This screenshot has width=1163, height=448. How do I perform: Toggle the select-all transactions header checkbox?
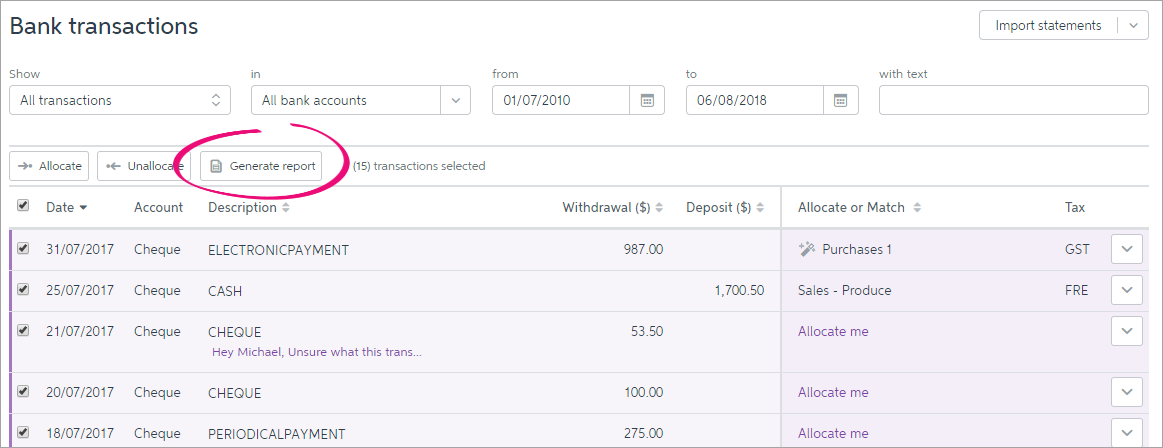coord(23,206)
